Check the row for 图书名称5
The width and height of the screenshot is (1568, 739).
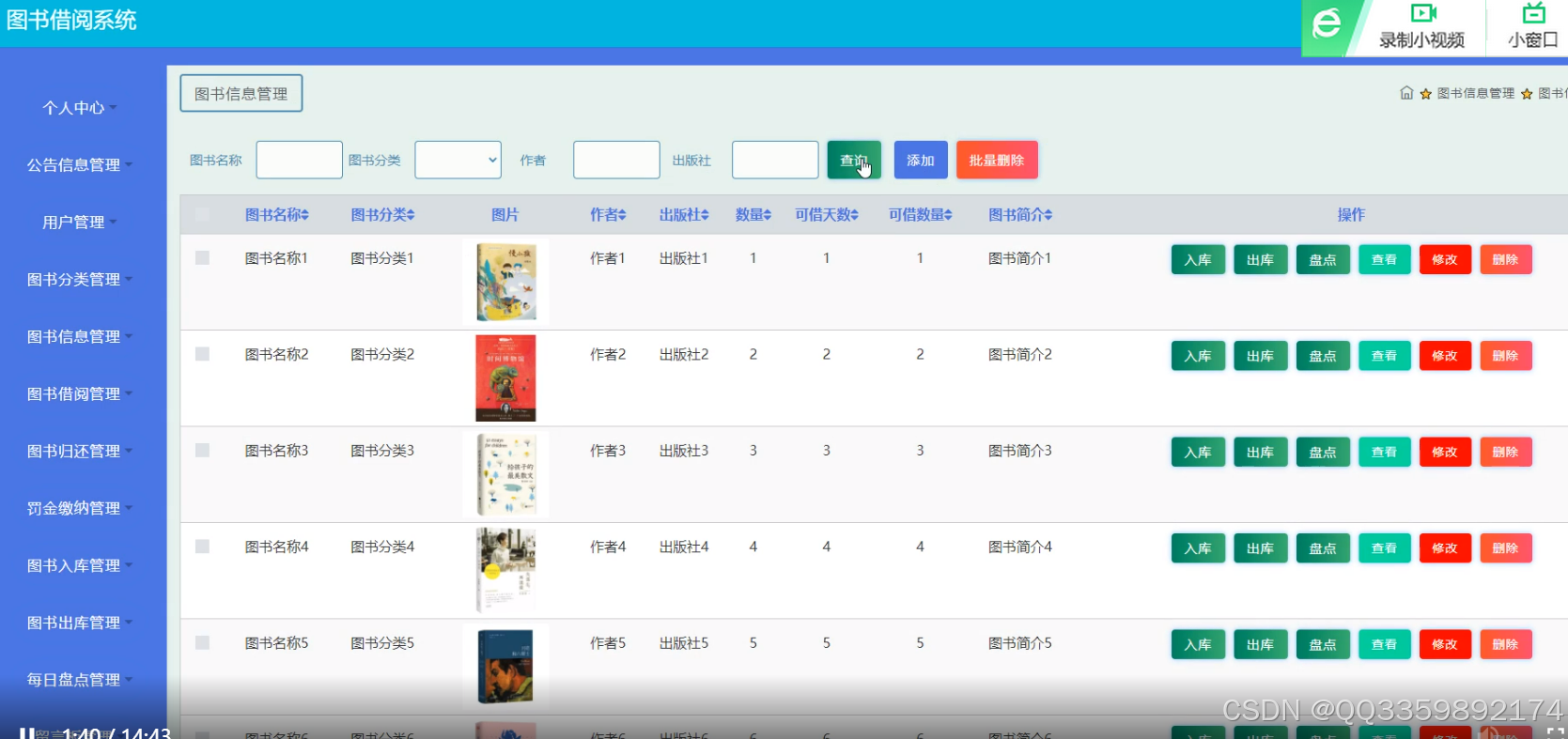click(202, 643)
